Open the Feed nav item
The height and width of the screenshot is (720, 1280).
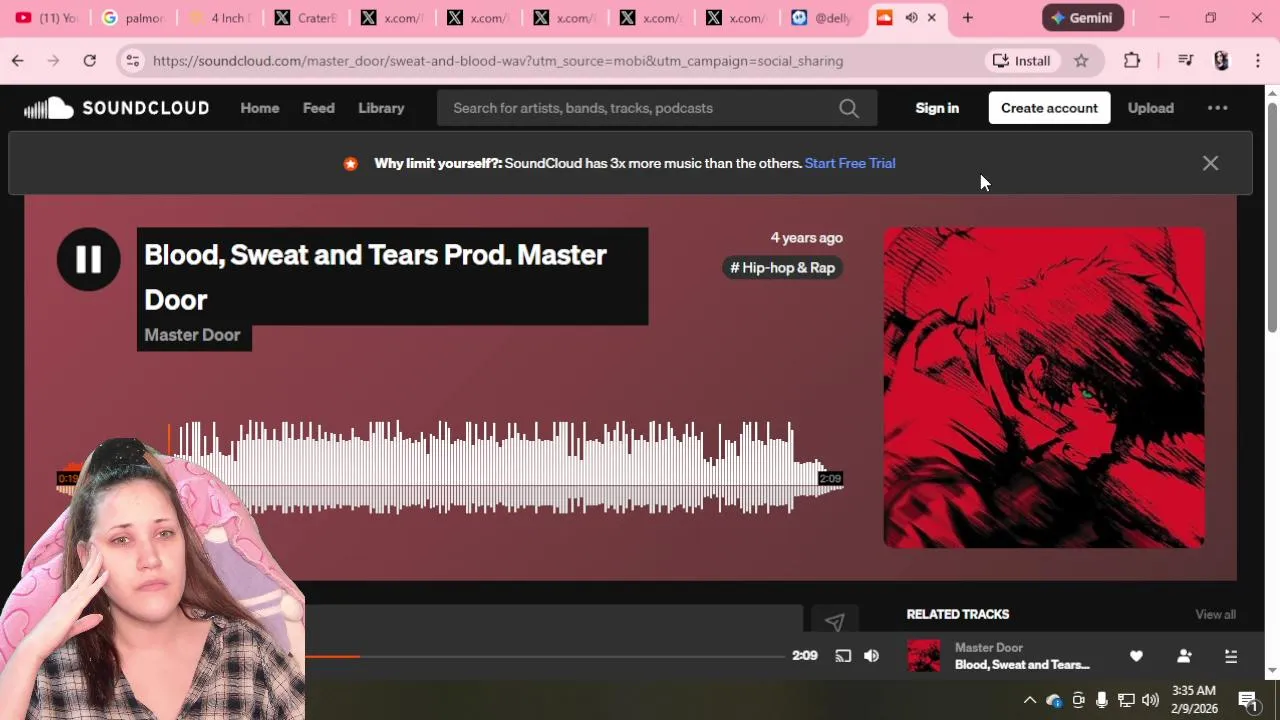click(x=319, y=108)
